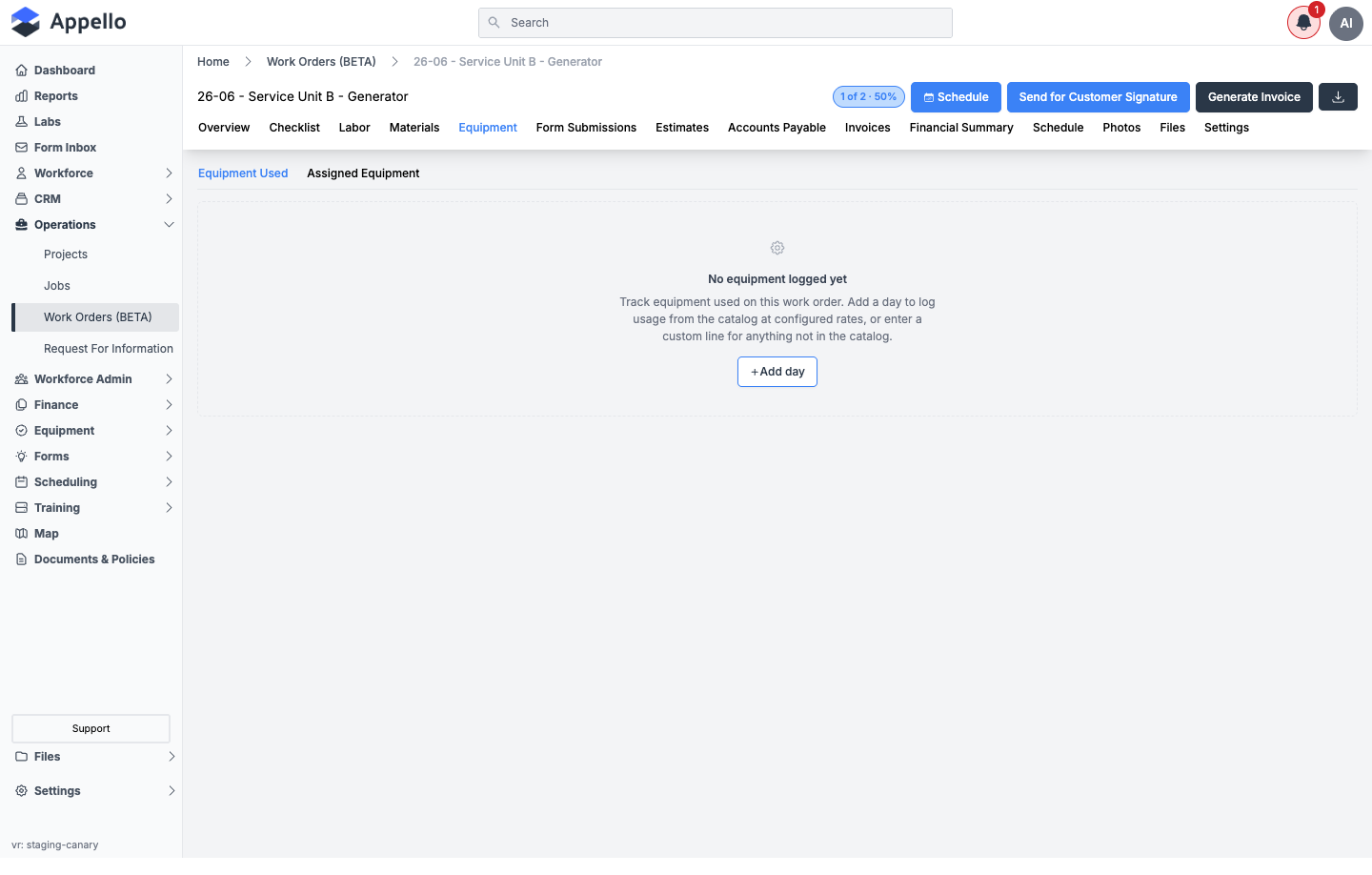
Task: Open Work Orders (BETA) breadcrumb link
Action: point(321,62)
